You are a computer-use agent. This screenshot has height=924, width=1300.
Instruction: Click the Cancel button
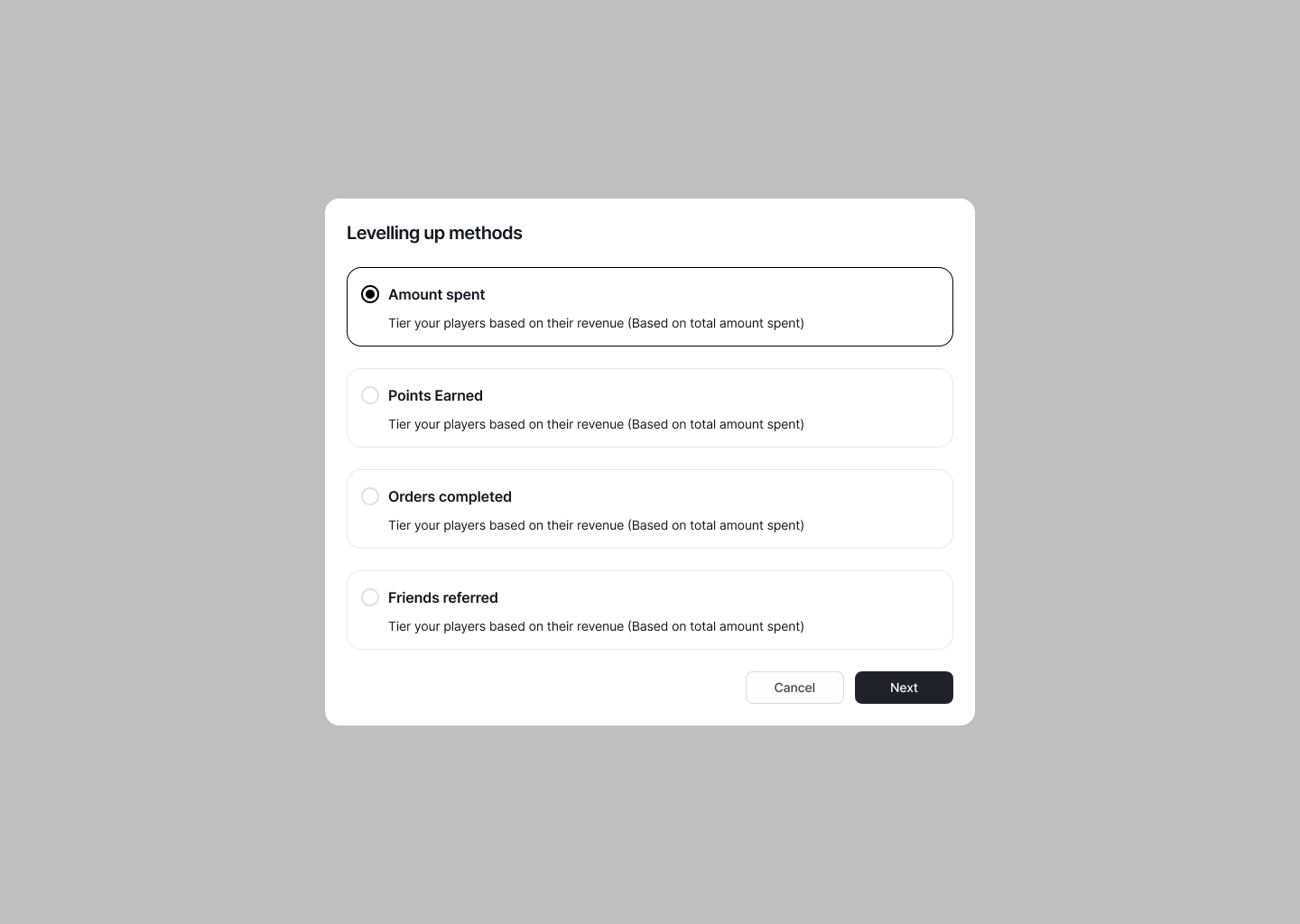tap(794, 688)
